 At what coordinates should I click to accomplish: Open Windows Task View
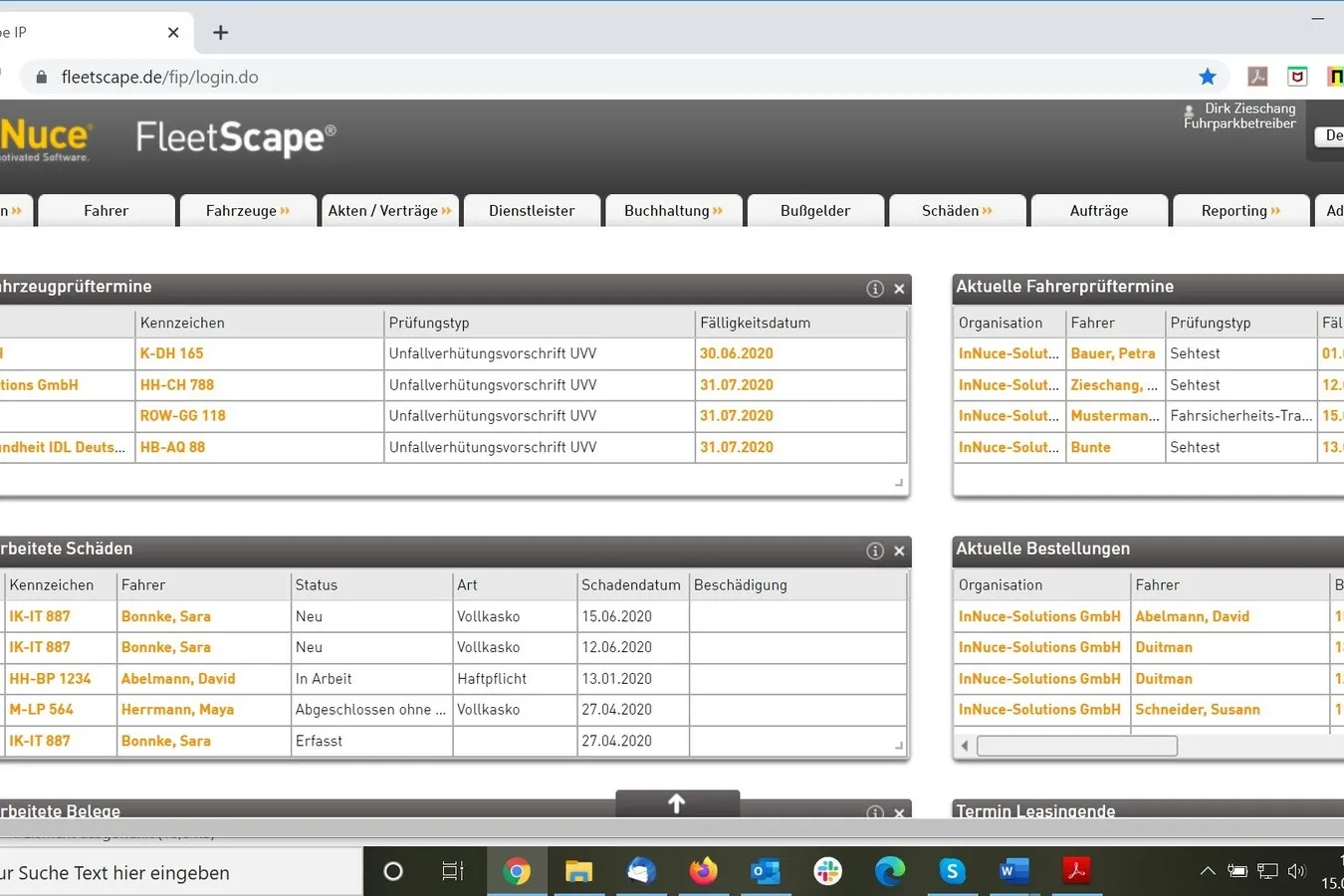tap(453, 872)
